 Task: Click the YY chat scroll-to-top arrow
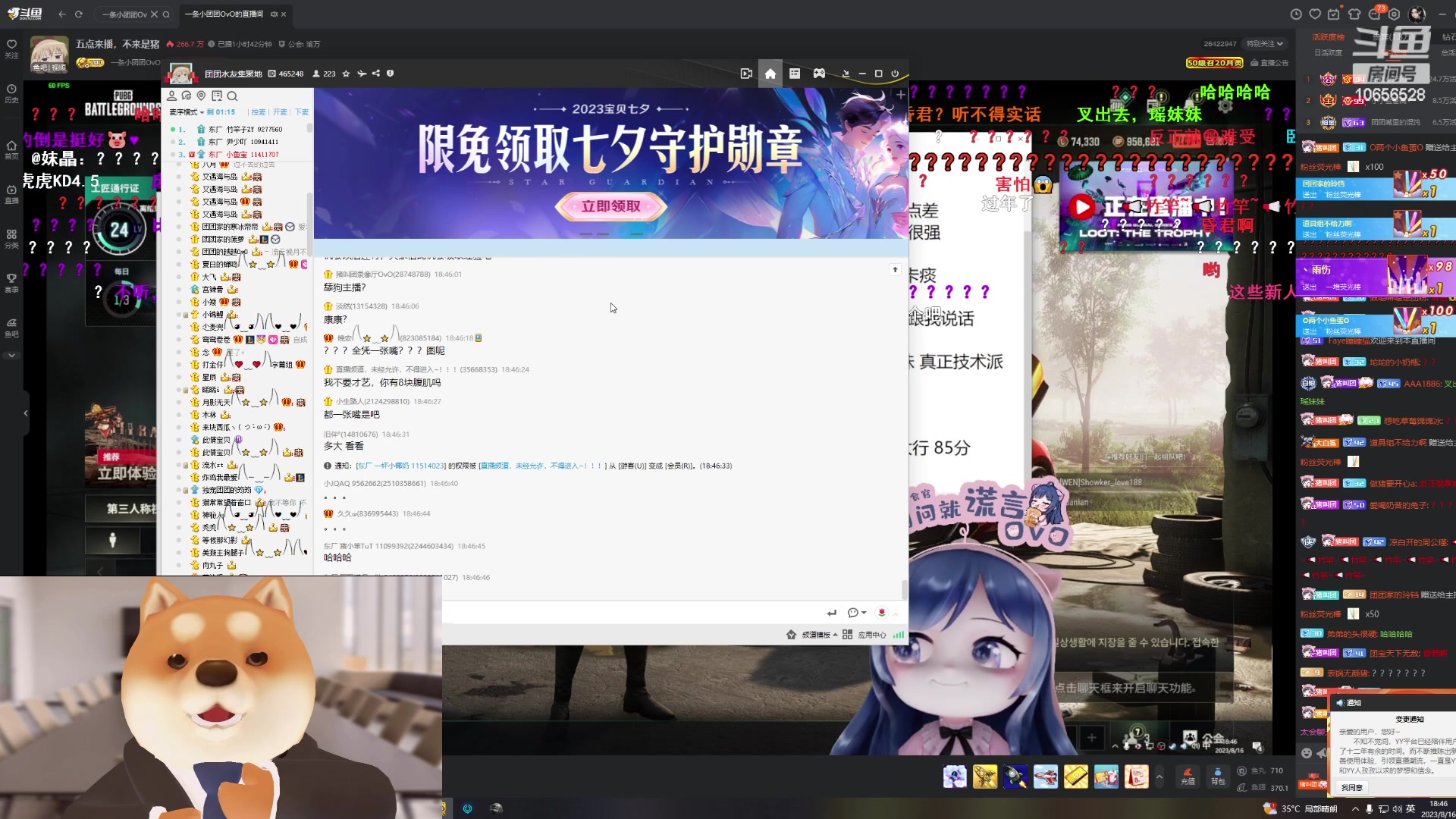pyautogui.click(x=895, y=269)
